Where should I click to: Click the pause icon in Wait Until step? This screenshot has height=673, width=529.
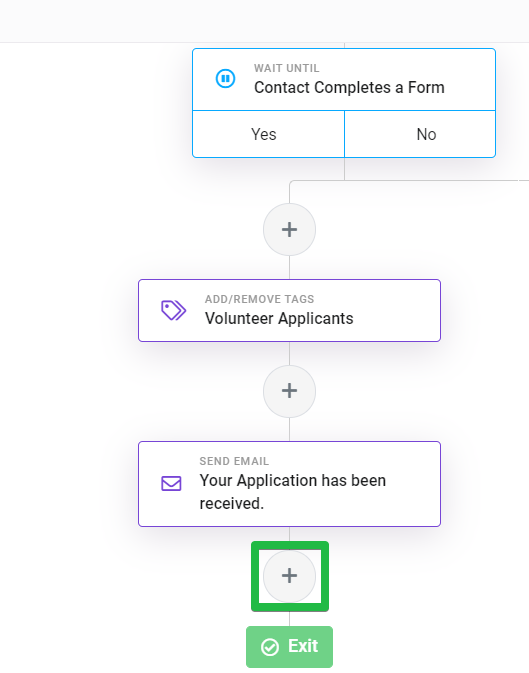click(225, 79)
